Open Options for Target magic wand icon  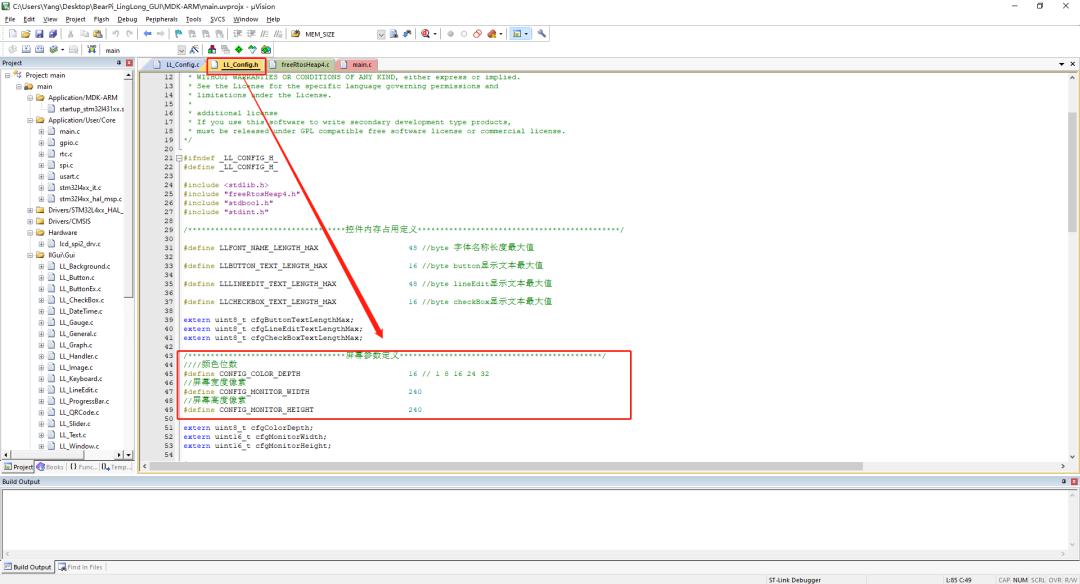pos(194,50)
